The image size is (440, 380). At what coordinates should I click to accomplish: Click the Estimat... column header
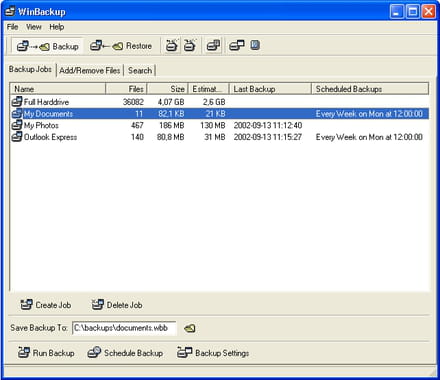click(209, 89)
